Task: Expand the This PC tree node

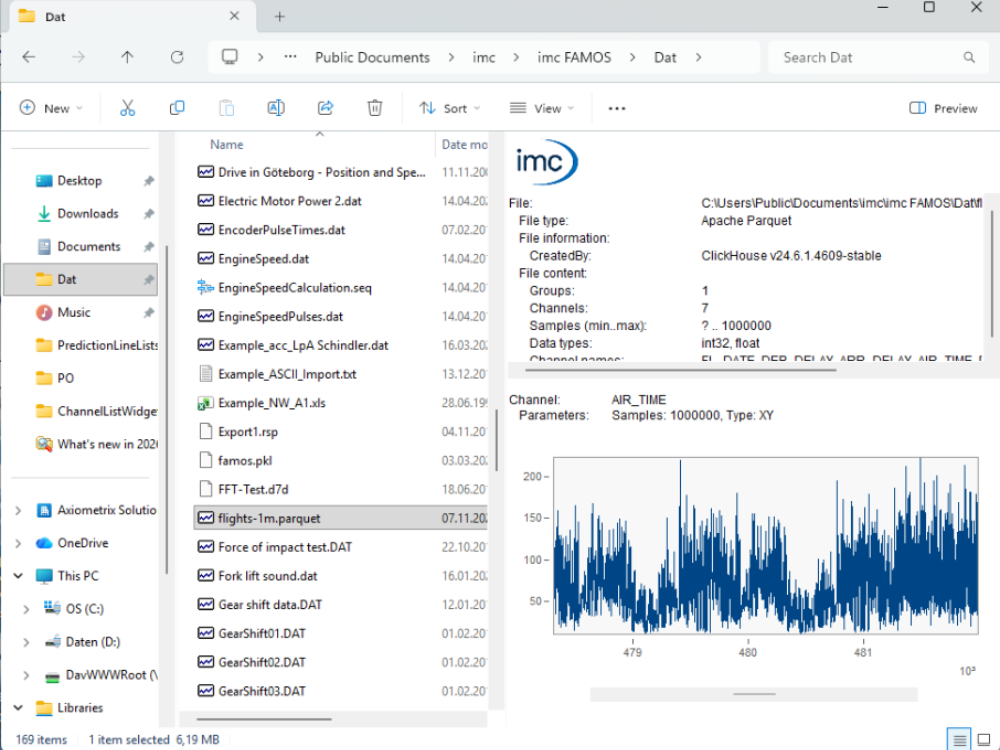Action: pyautogui.click(x=18, y=576)
